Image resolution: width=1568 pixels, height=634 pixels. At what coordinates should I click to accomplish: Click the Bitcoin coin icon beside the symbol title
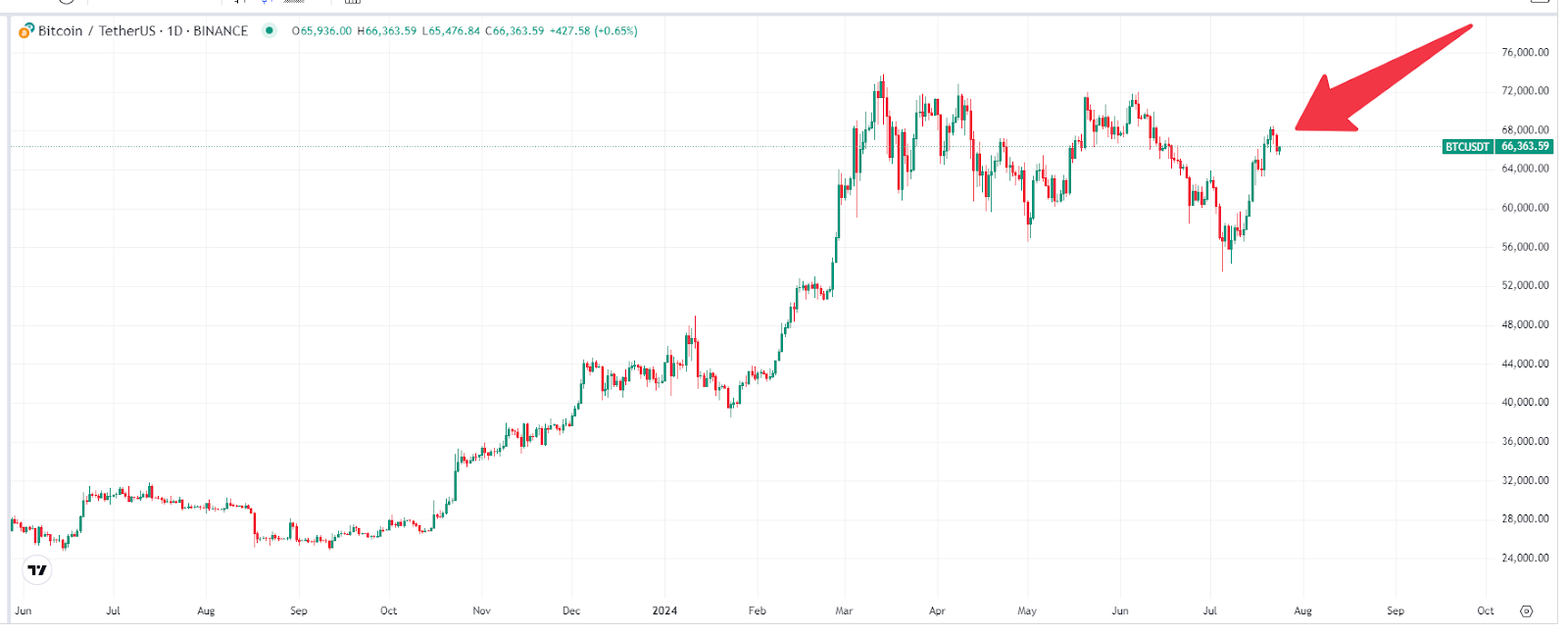[x=26, y=30]
